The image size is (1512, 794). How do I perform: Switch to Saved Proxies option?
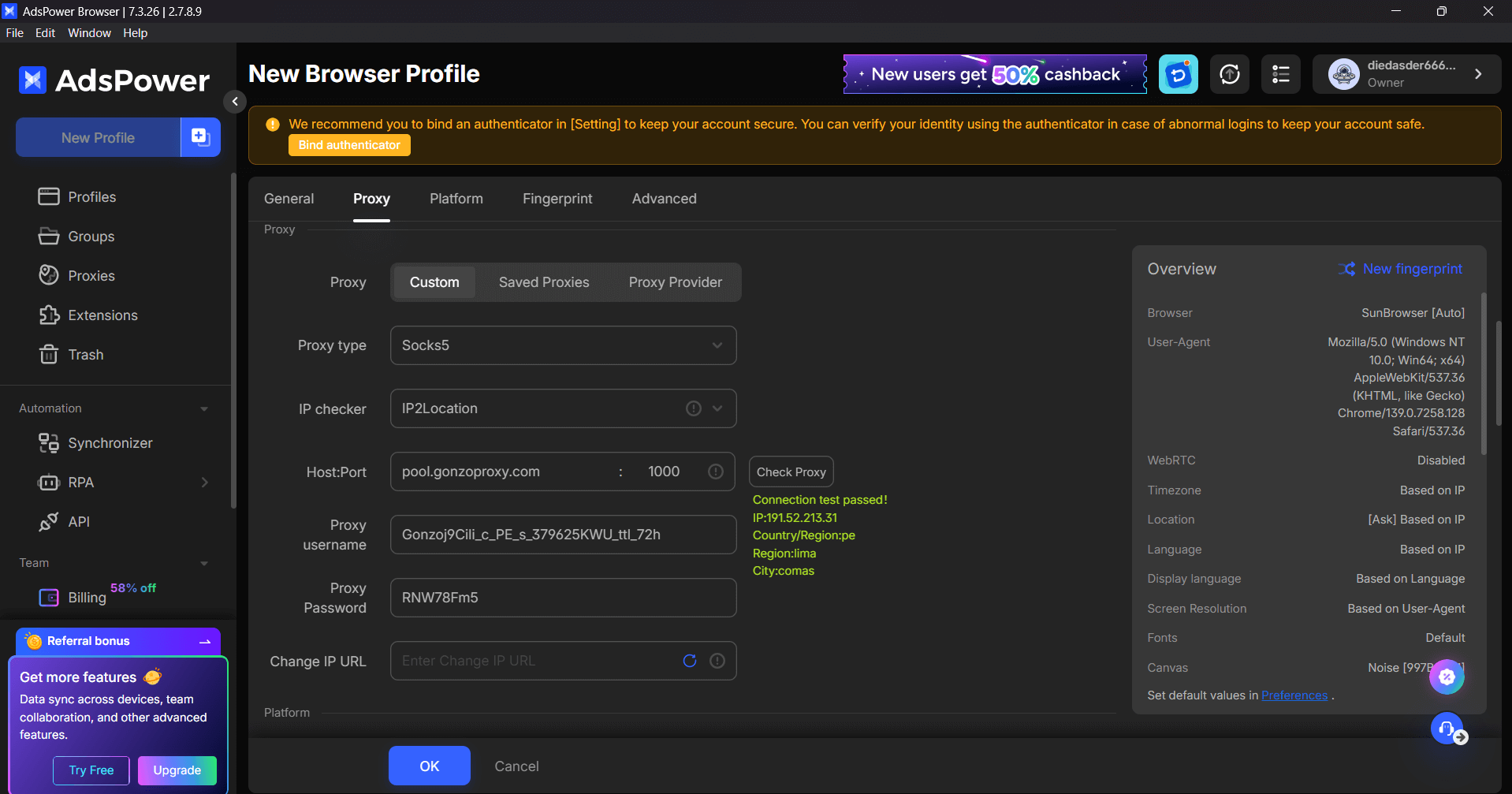coord(544,282)
